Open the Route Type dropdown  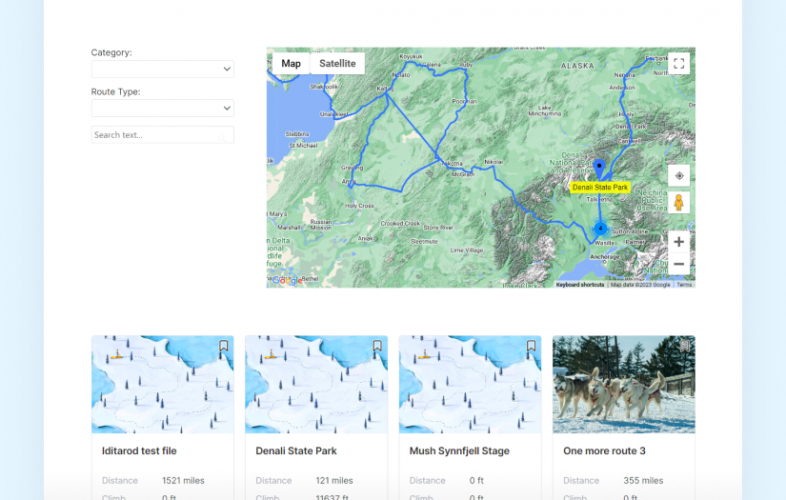(162, 108)
